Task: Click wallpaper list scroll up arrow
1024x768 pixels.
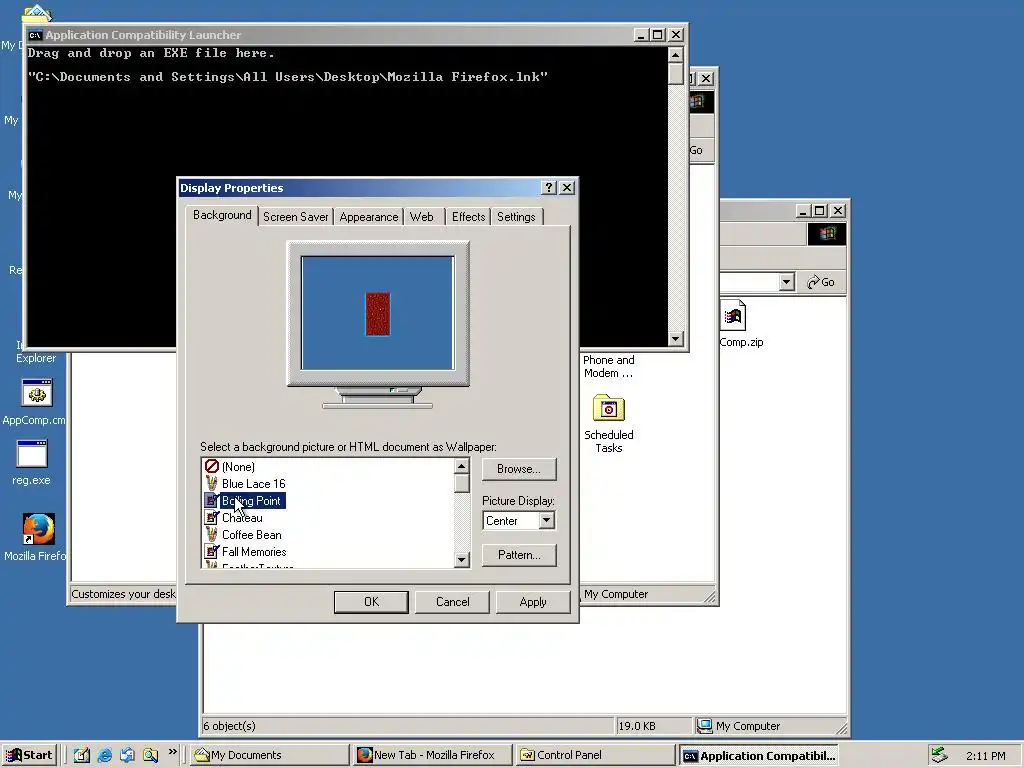Action: pos(462,466)
